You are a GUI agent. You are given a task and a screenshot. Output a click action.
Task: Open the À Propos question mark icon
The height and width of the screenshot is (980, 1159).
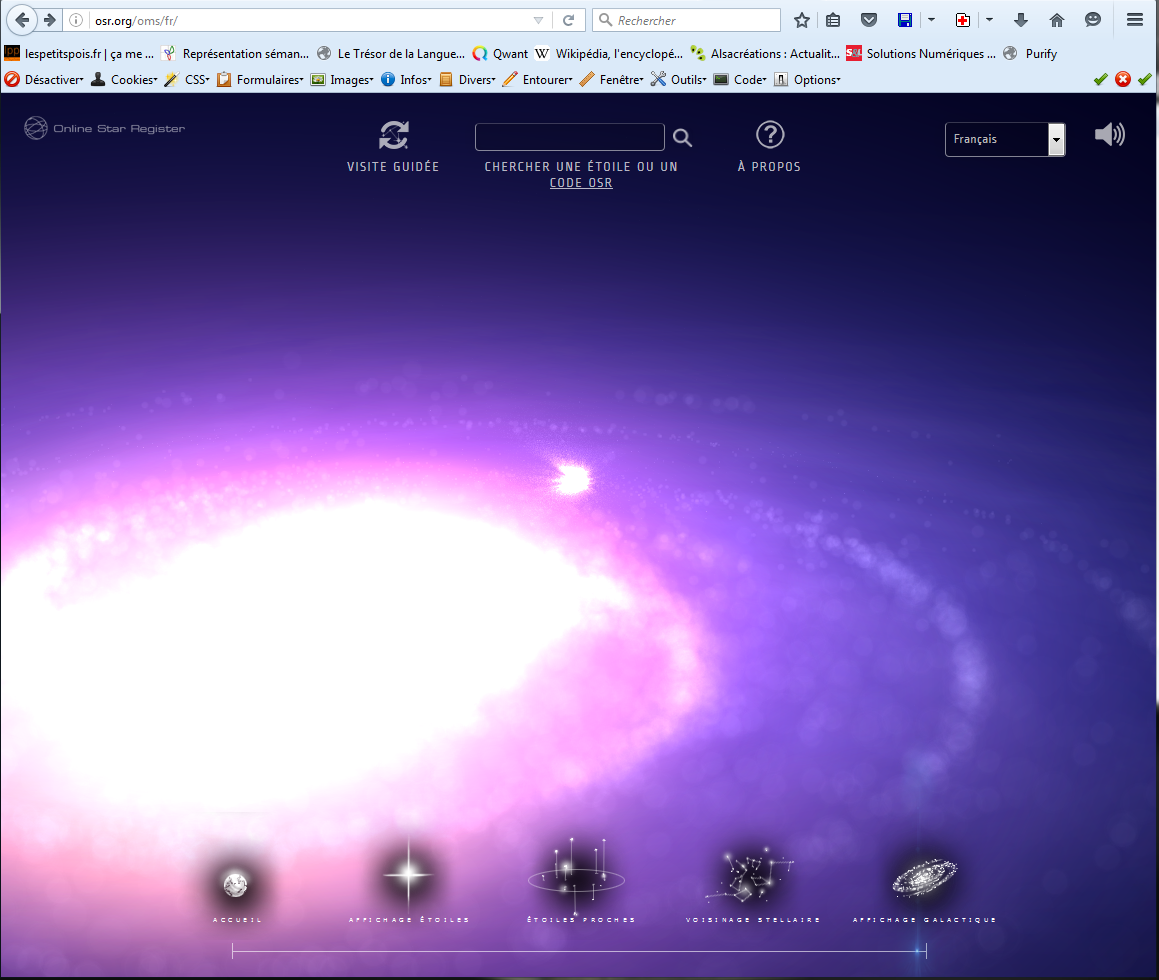click(x=769, y=135)
